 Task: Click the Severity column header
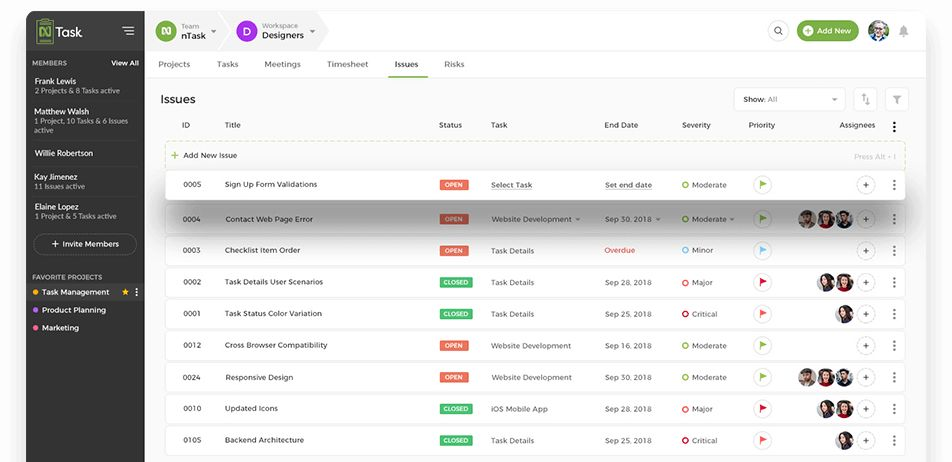(696, 125)
